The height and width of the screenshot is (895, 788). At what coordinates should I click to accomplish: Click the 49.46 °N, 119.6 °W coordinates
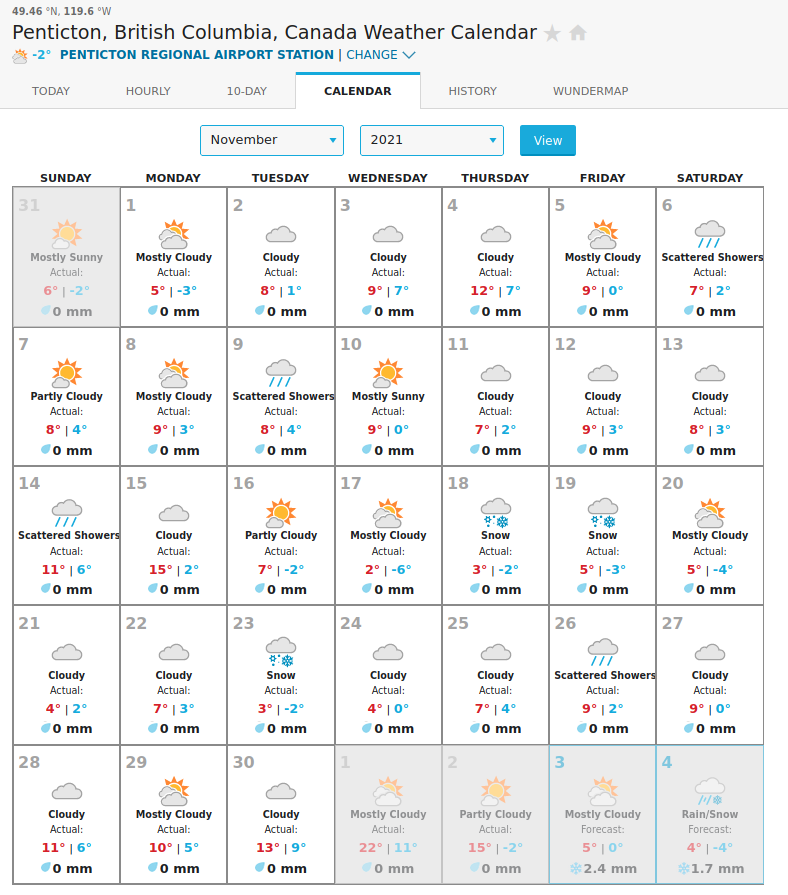(62, 11)
